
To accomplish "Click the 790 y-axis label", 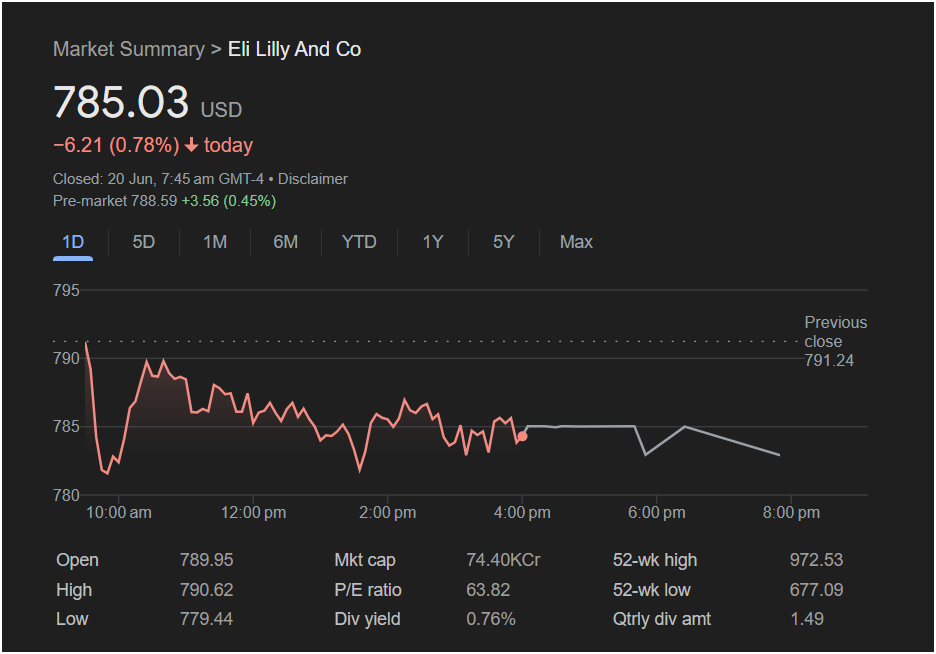I will click(x=66, y=359).
